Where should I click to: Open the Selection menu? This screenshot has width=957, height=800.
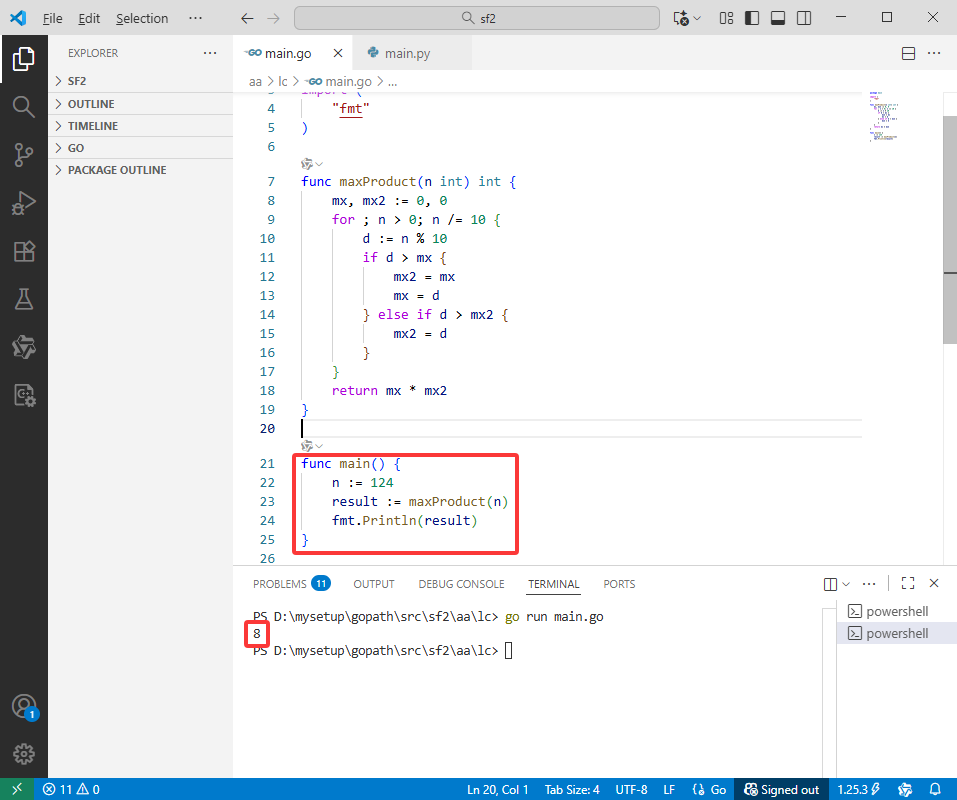pos(142,18)
